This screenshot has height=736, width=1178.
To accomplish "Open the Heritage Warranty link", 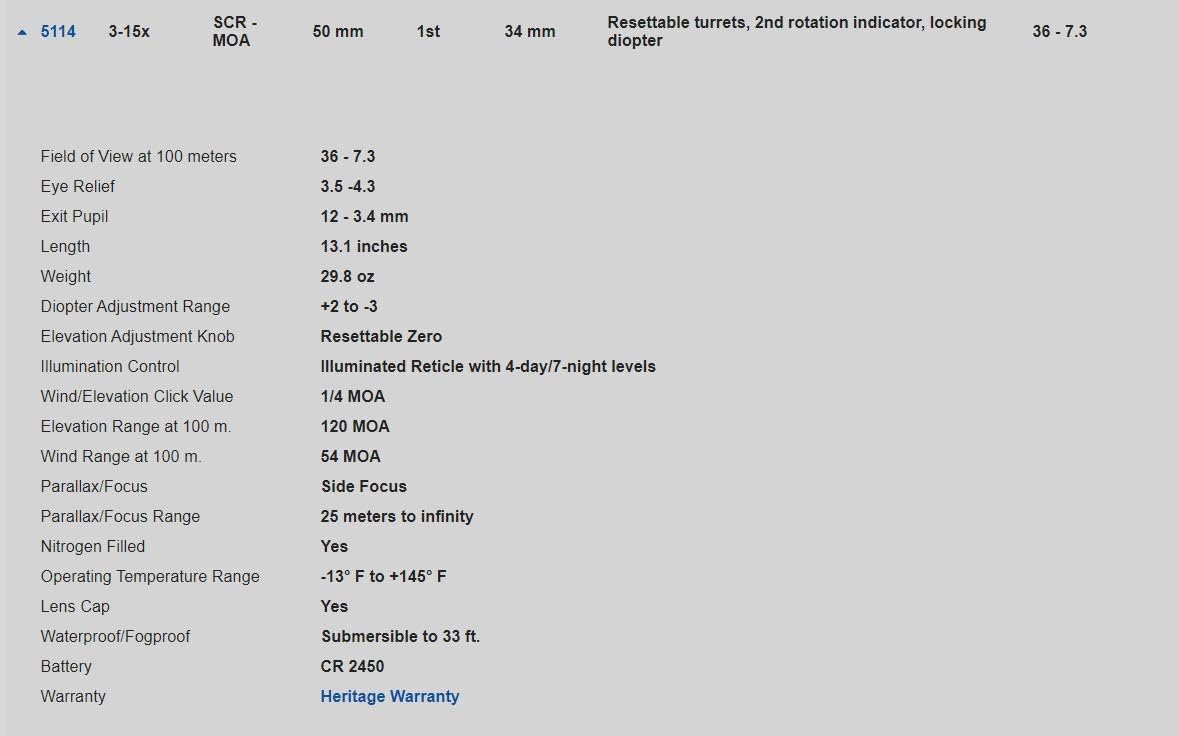I will click(389, 697).
